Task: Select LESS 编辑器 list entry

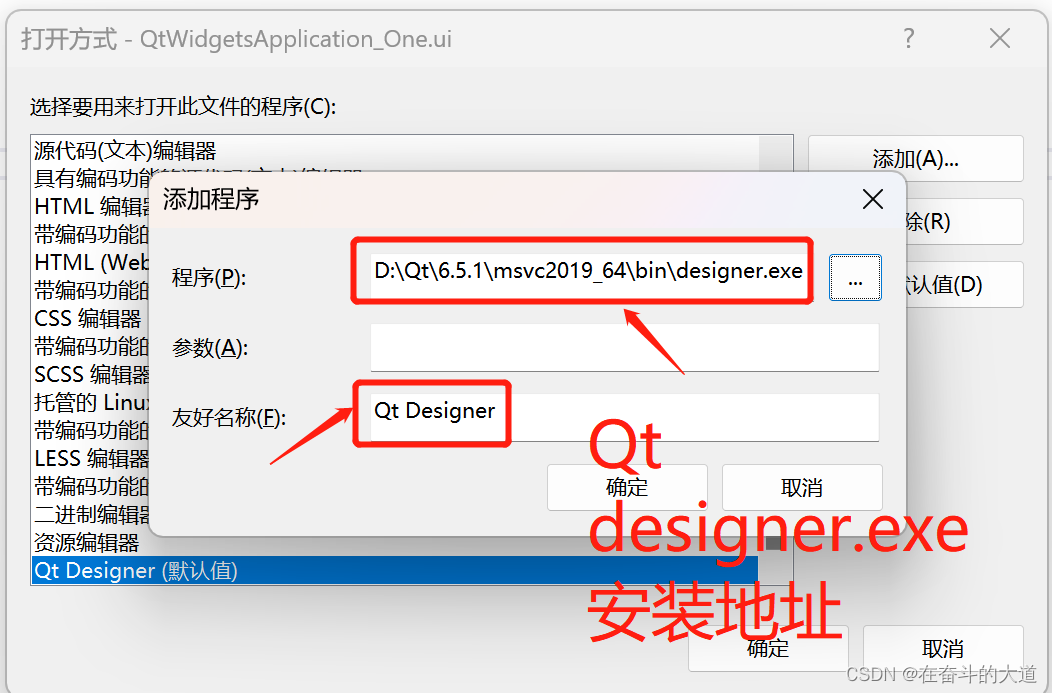Action: [91, 459]
